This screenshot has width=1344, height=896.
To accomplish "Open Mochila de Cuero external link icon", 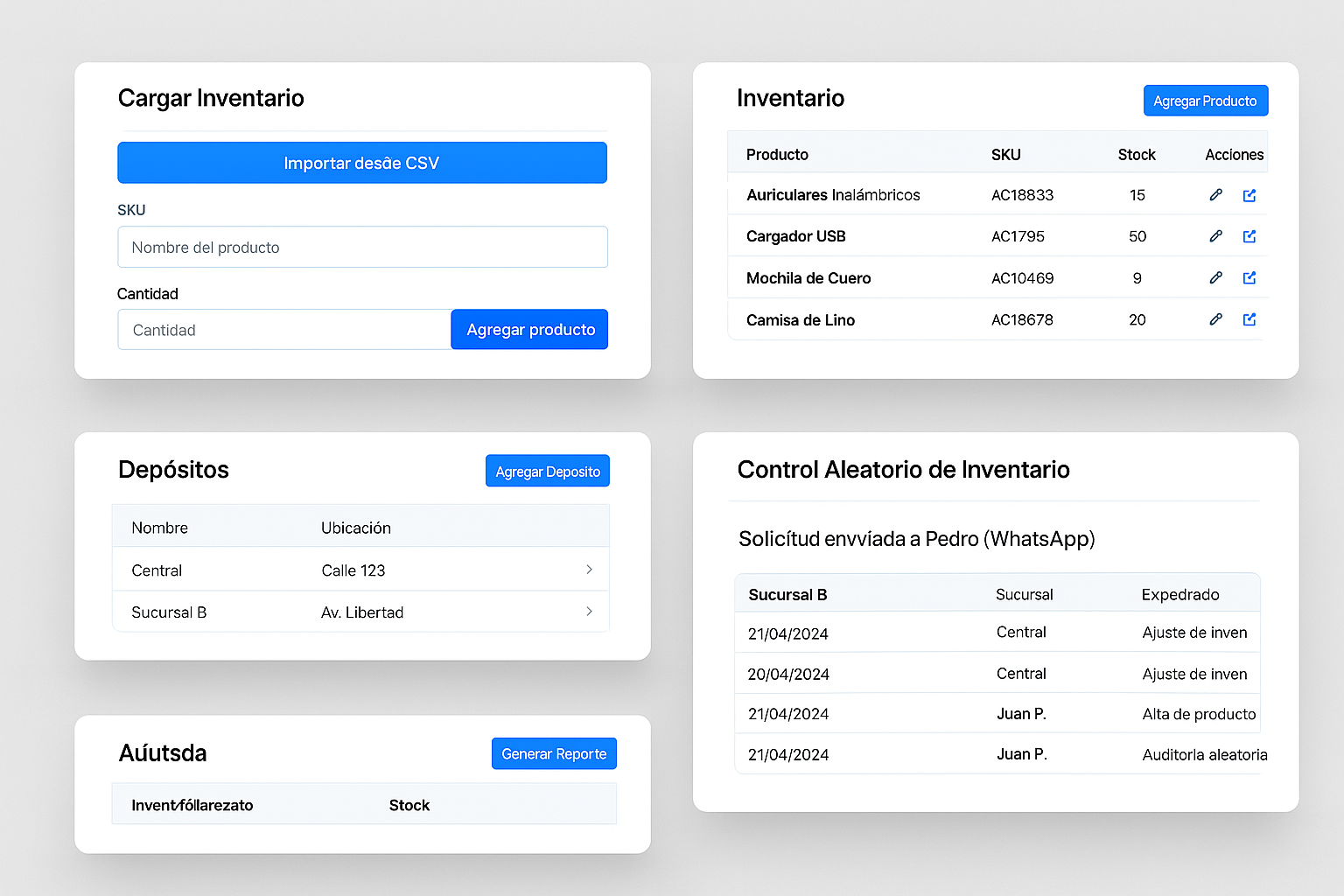I will tap(1249, 277).
